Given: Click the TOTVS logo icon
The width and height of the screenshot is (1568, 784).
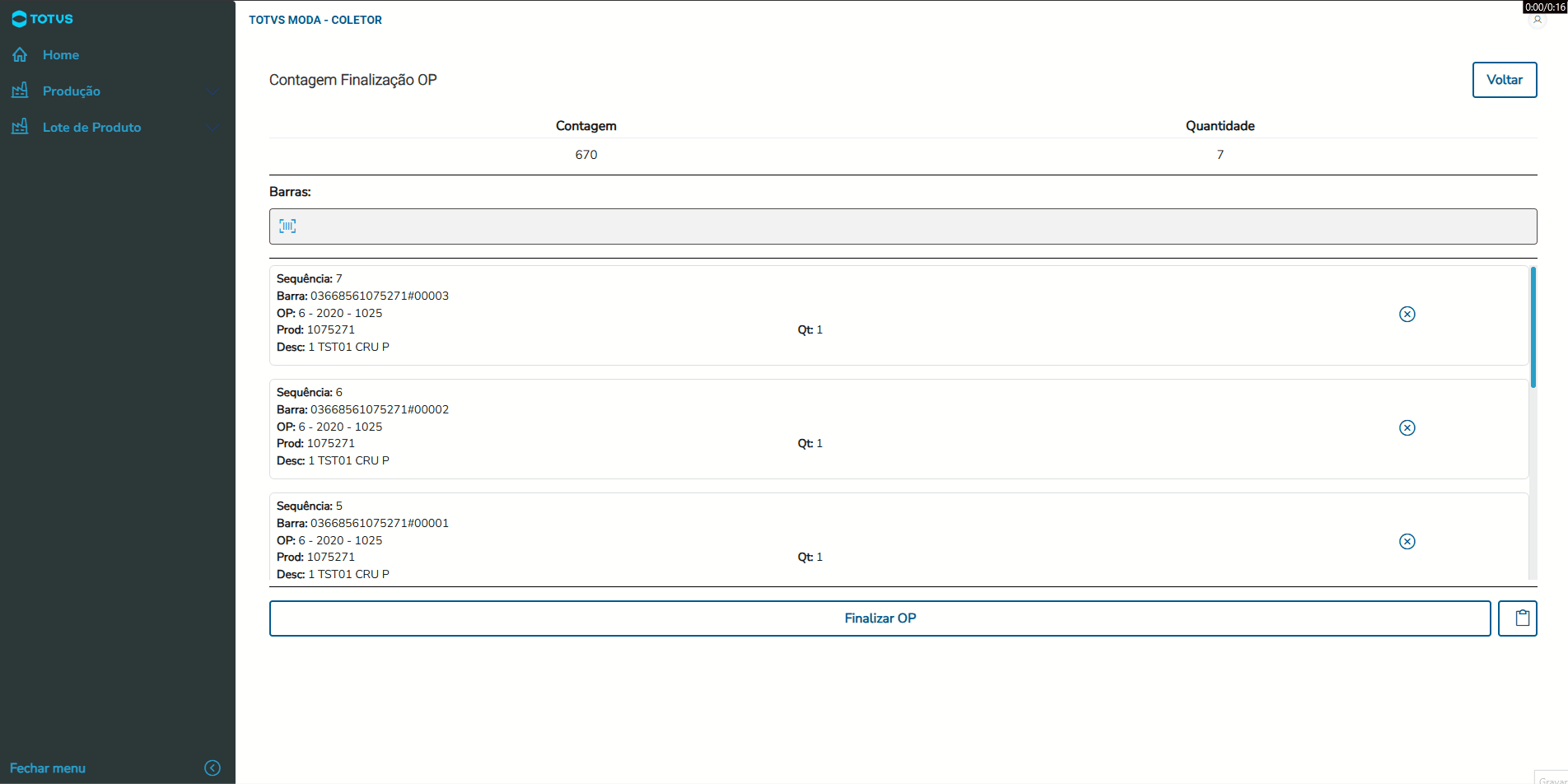Looking at the screenshot, I should point(19,19).
